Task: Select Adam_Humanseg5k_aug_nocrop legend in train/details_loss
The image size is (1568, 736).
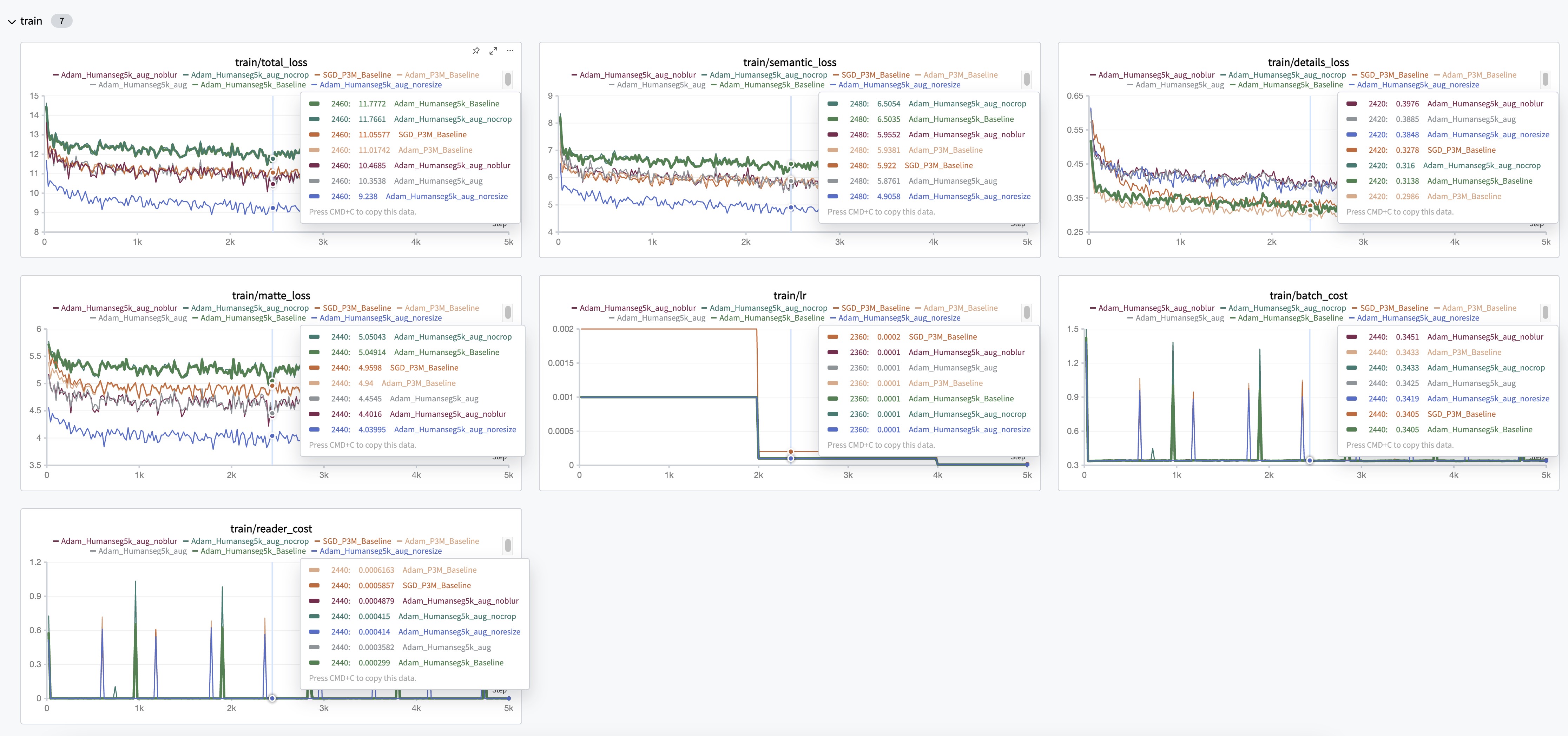Action: (1283, 75)
